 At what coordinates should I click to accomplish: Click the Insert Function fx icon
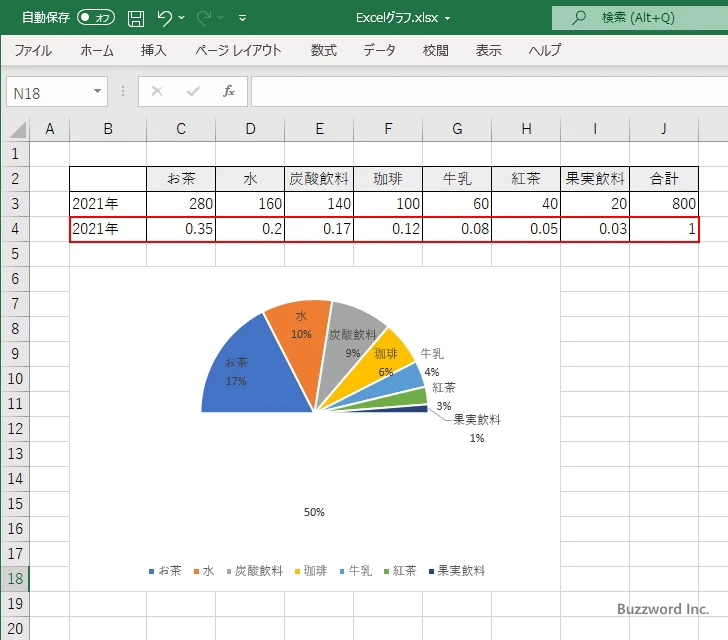click(x=229, y=91)
